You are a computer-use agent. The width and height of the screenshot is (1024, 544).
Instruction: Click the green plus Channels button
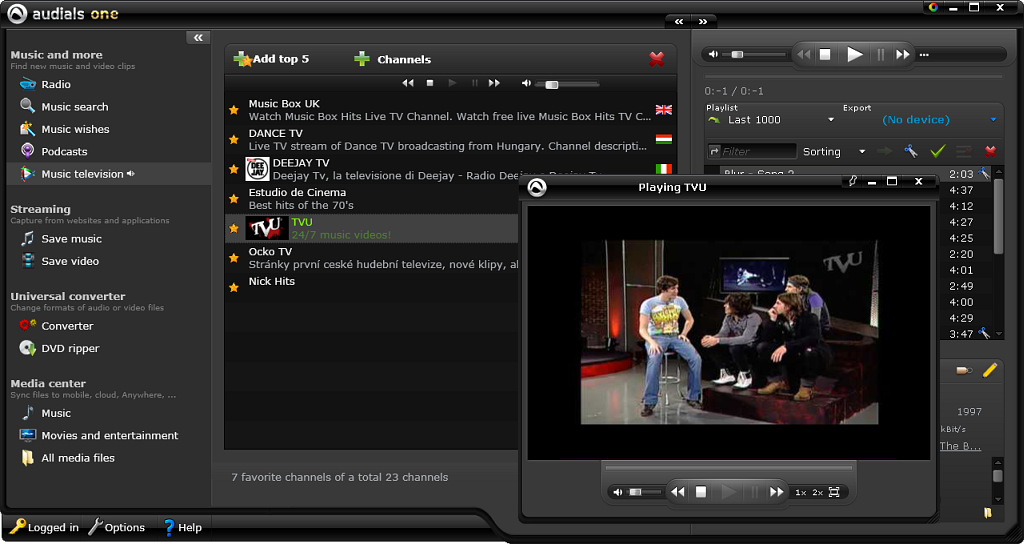click(392, 59)
